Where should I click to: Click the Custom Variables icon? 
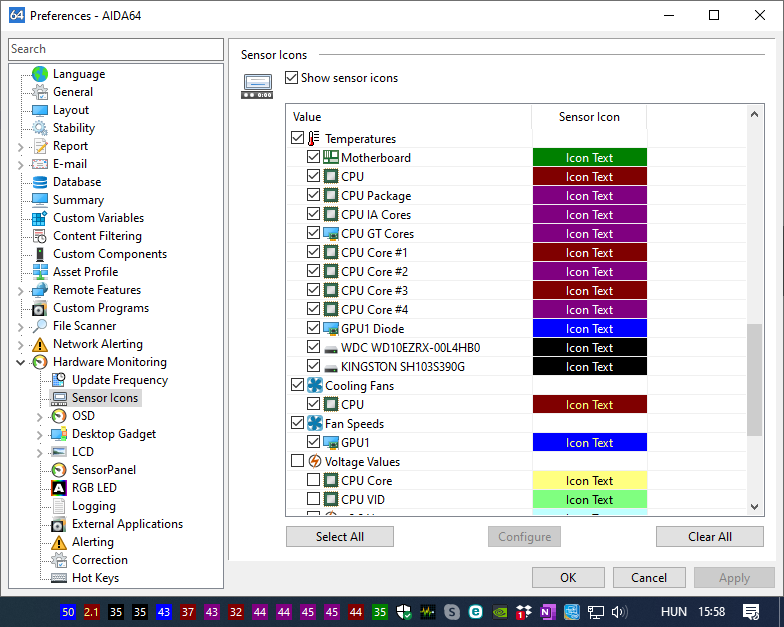(40, 218)
